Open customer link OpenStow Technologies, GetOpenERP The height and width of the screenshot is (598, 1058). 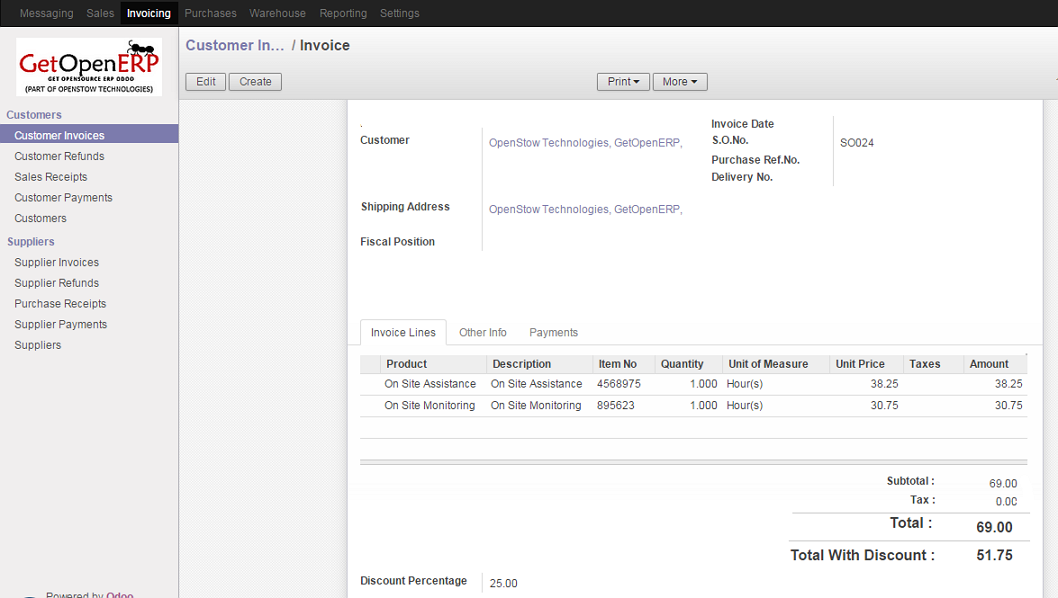[x=585, y=143]
